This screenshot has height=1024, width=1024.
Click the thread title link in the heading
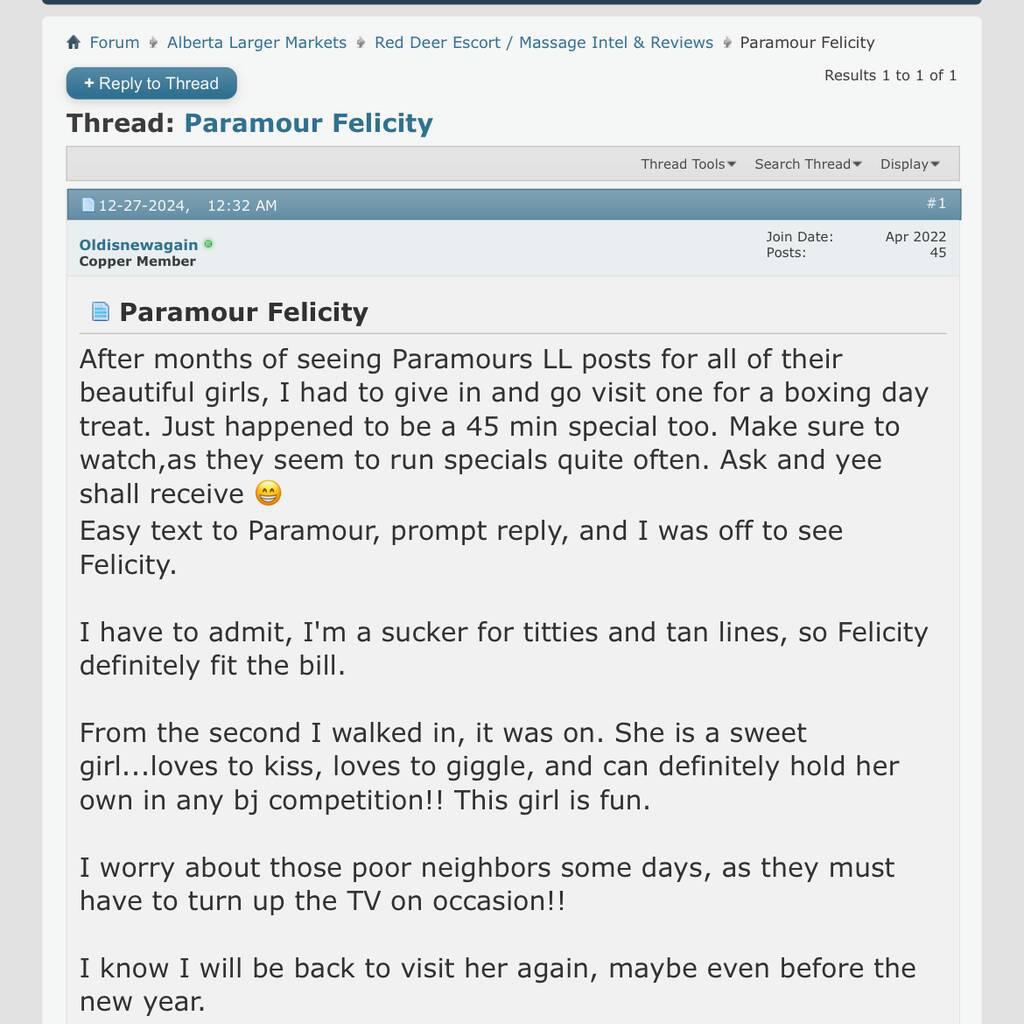point(308,124)
